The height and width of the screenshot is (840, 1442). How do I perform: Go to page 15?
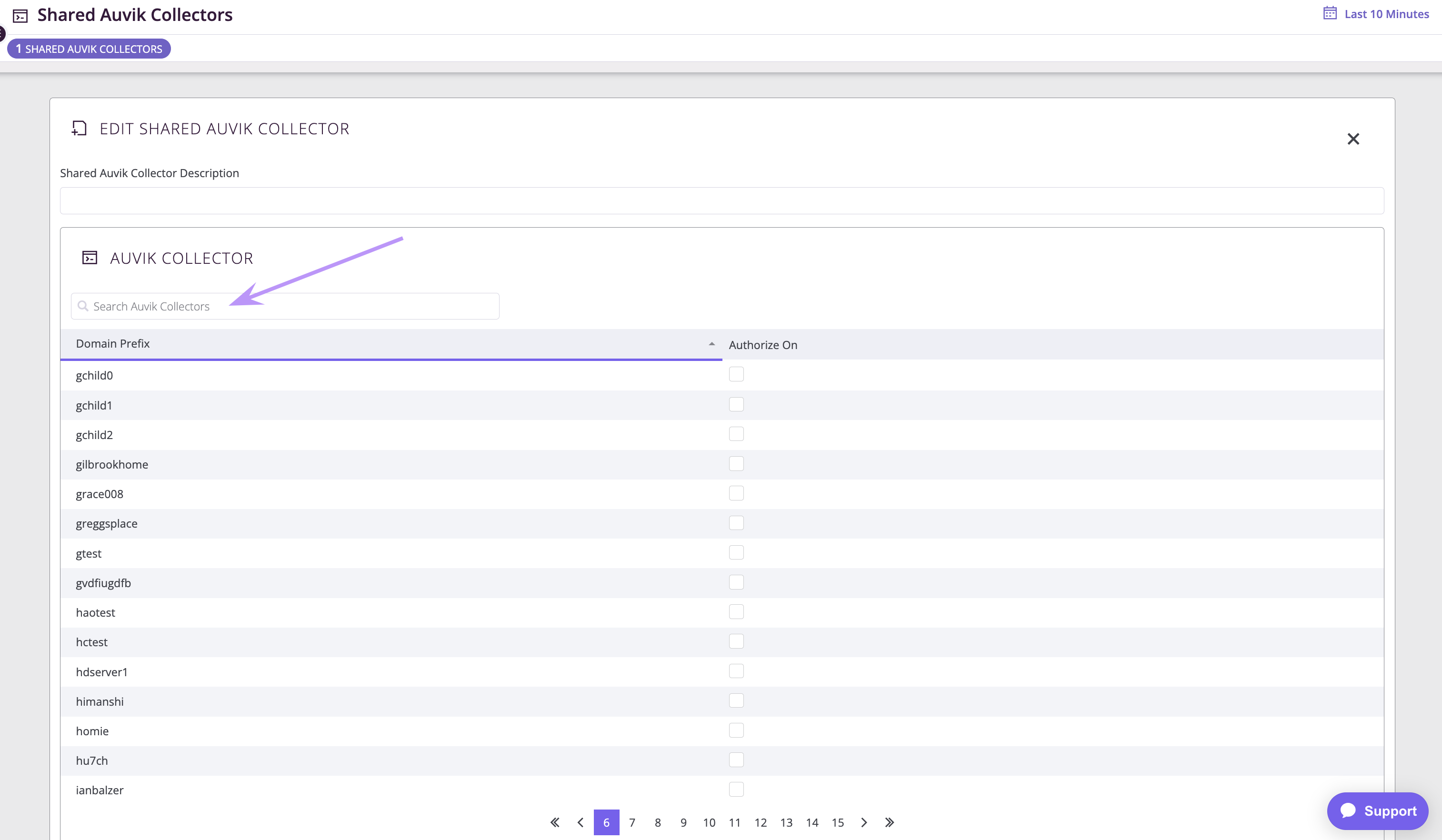point(838,822)
